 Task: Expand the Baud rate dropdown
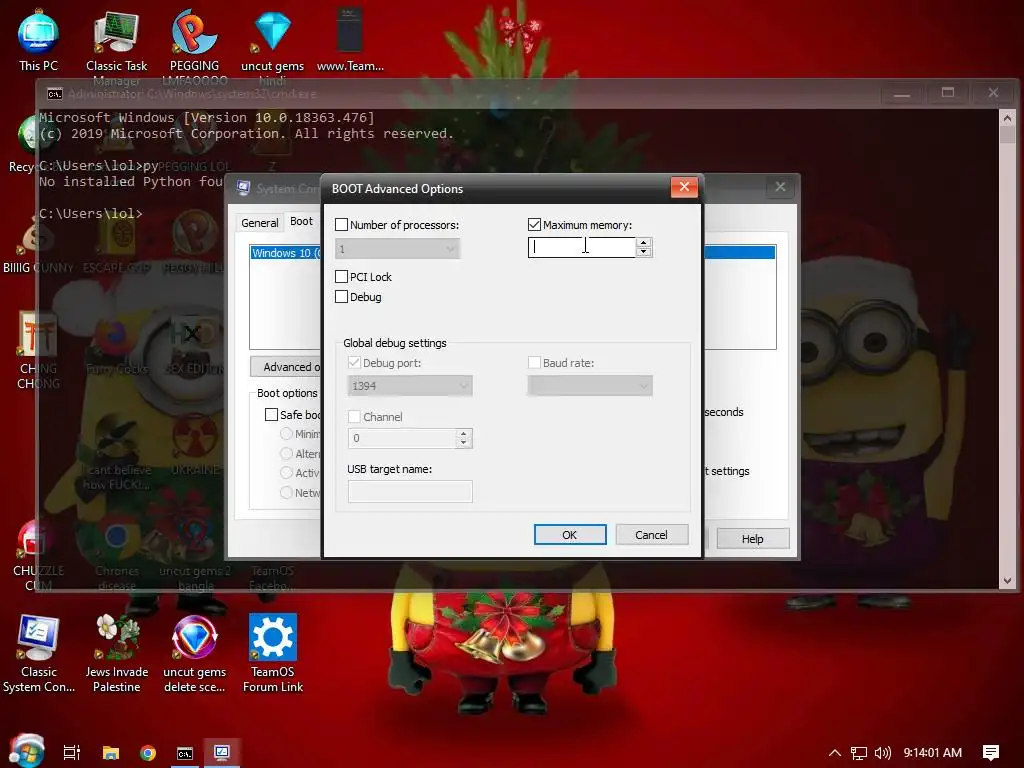click(x=590, y=386)
